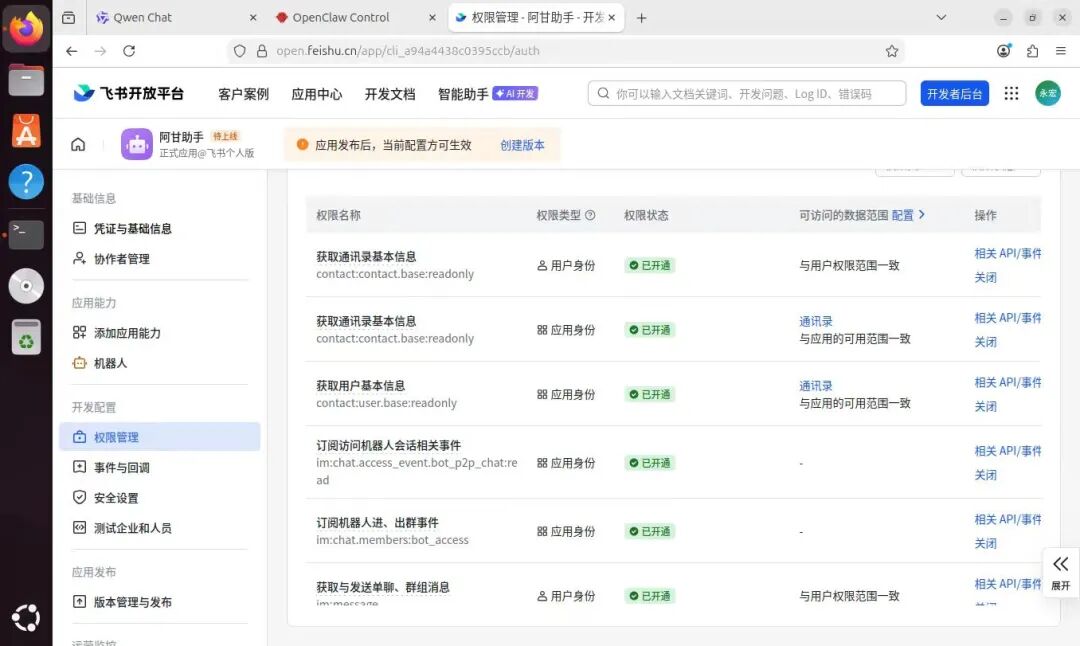
Task: Switch to the Qwen Chat browser tab
Action: click(140, 17)
